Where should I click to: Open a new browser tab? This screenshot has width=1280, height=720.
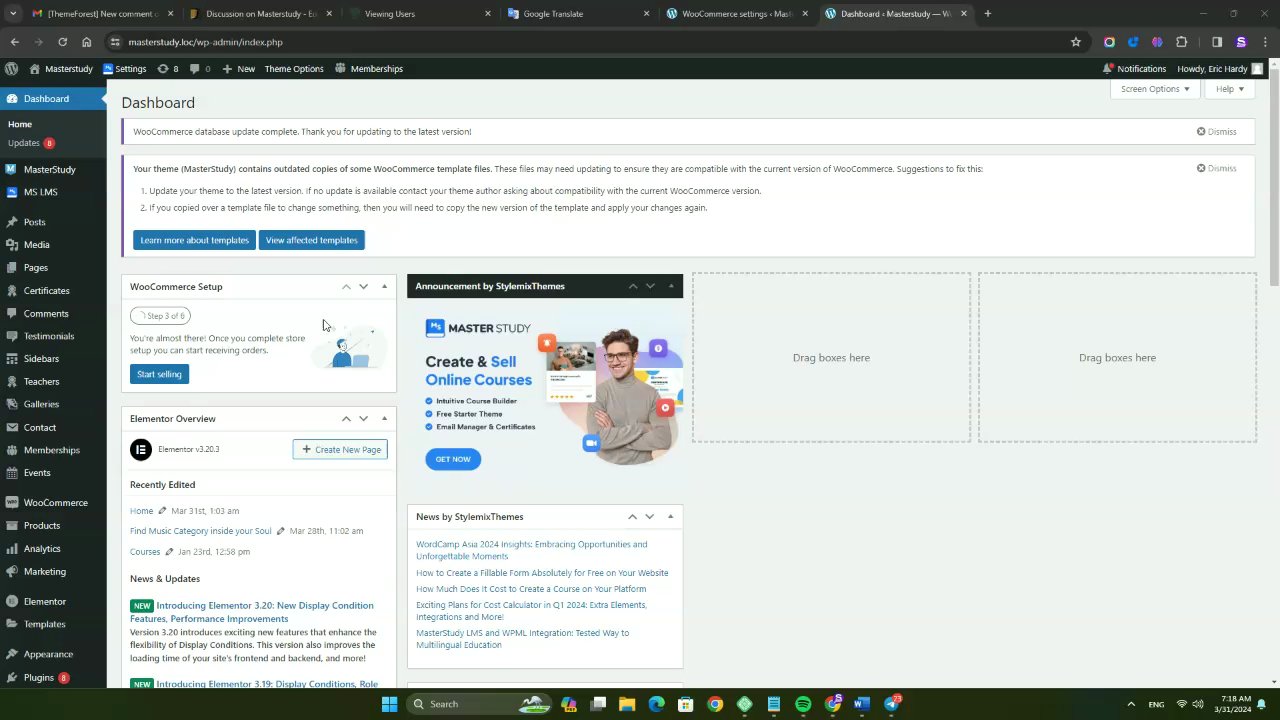[987, 14]
